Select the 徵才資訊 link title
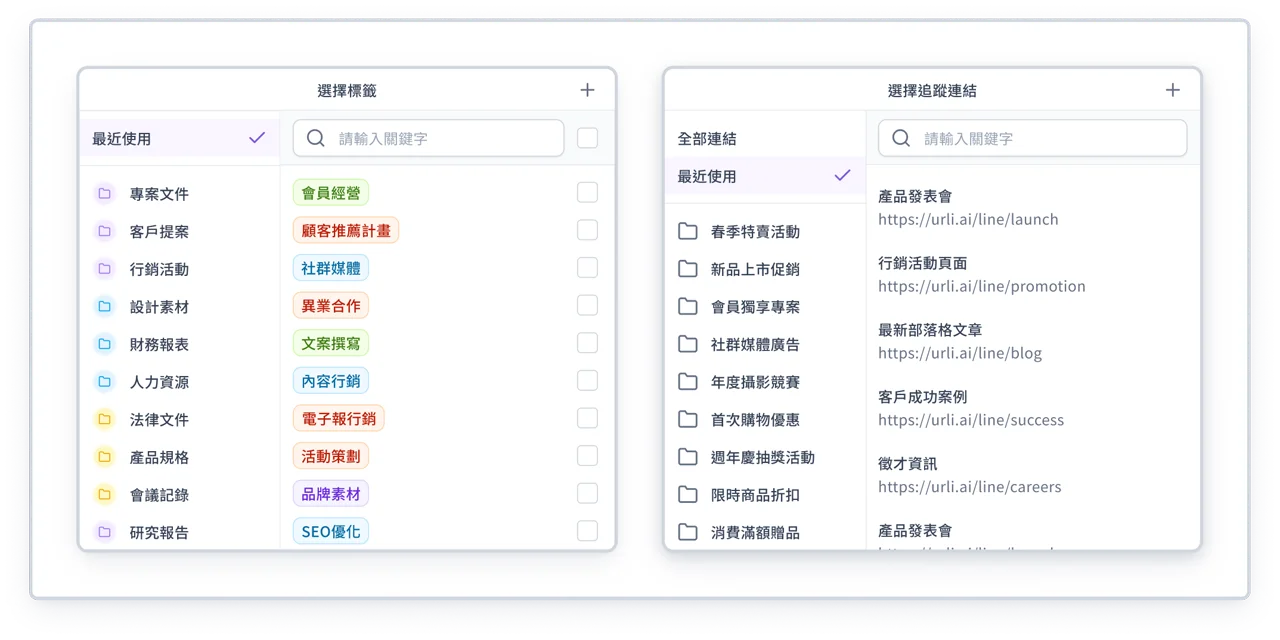Image resolution: width=1280 pixels, height=640 pixels. (908, 464)
